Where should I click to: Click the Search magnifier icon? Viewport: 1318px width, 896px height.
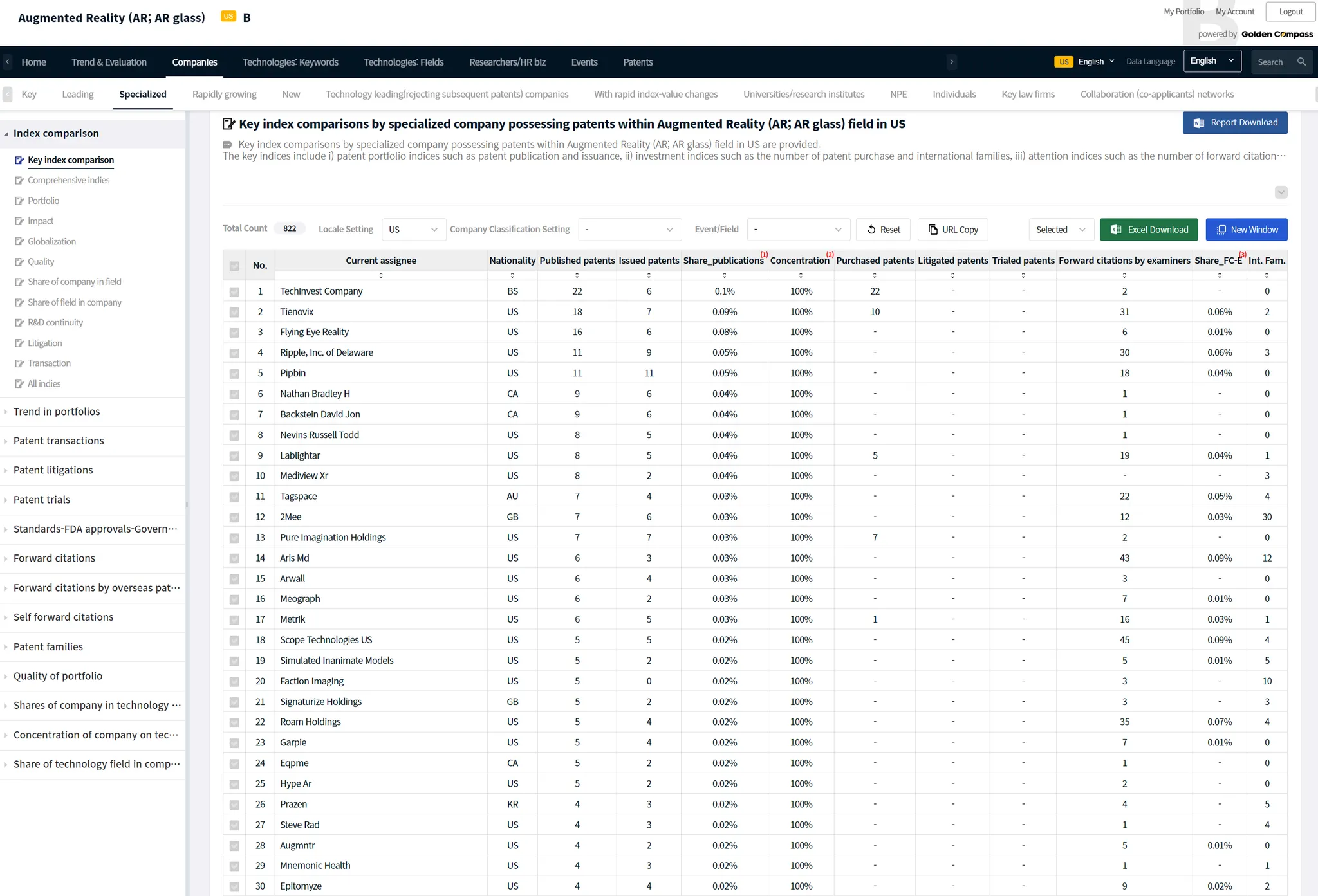(x=1301, y=62)
